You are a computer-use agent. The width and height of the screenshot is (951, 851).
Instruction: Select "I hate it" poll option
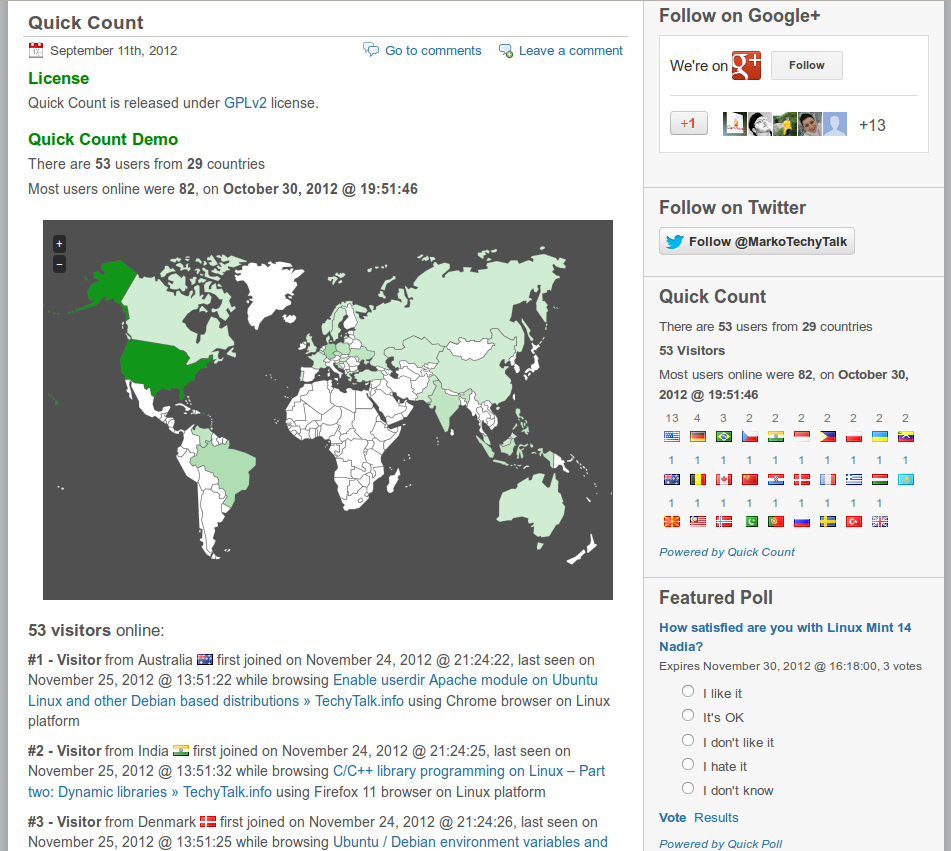688,765
